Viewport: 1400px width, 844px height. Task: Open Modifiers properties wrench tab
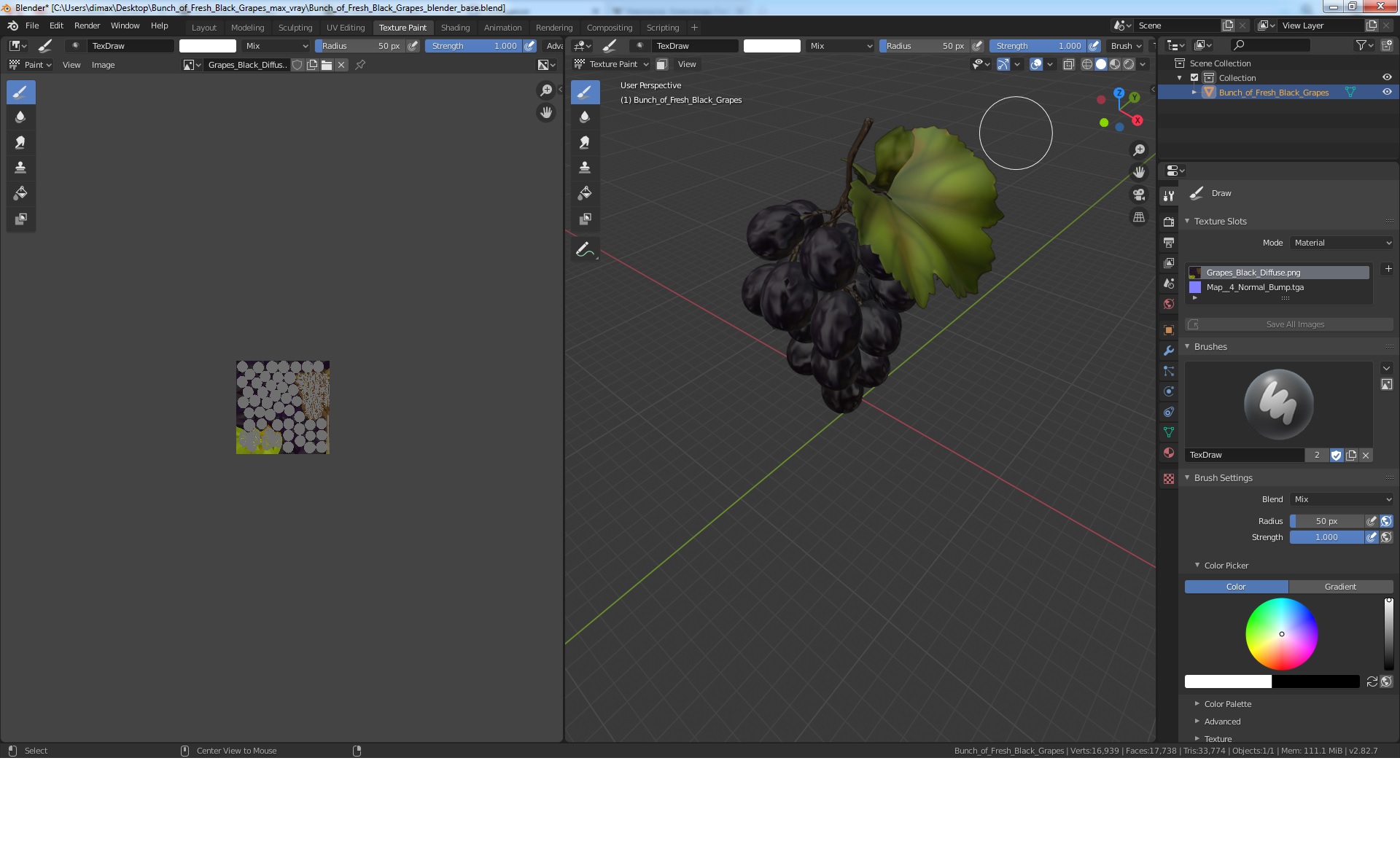tap(1169, 351)
